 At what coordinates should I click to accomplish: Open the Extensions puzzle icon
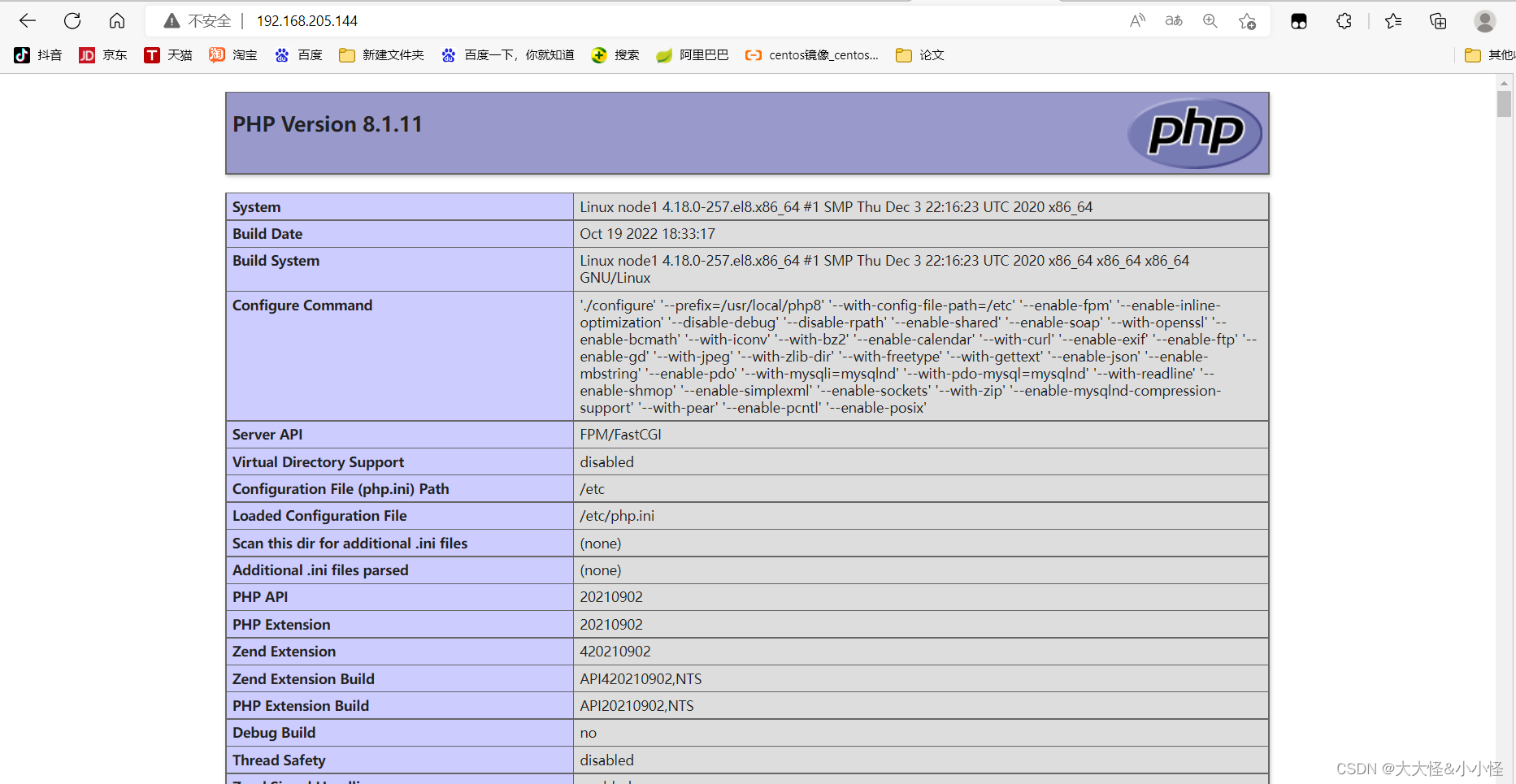(1344, 21)
